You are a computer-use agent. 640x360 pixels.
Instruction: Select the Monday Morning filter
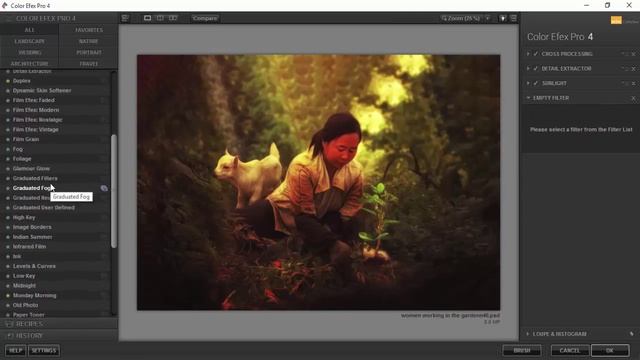click(x=34, y=296)
